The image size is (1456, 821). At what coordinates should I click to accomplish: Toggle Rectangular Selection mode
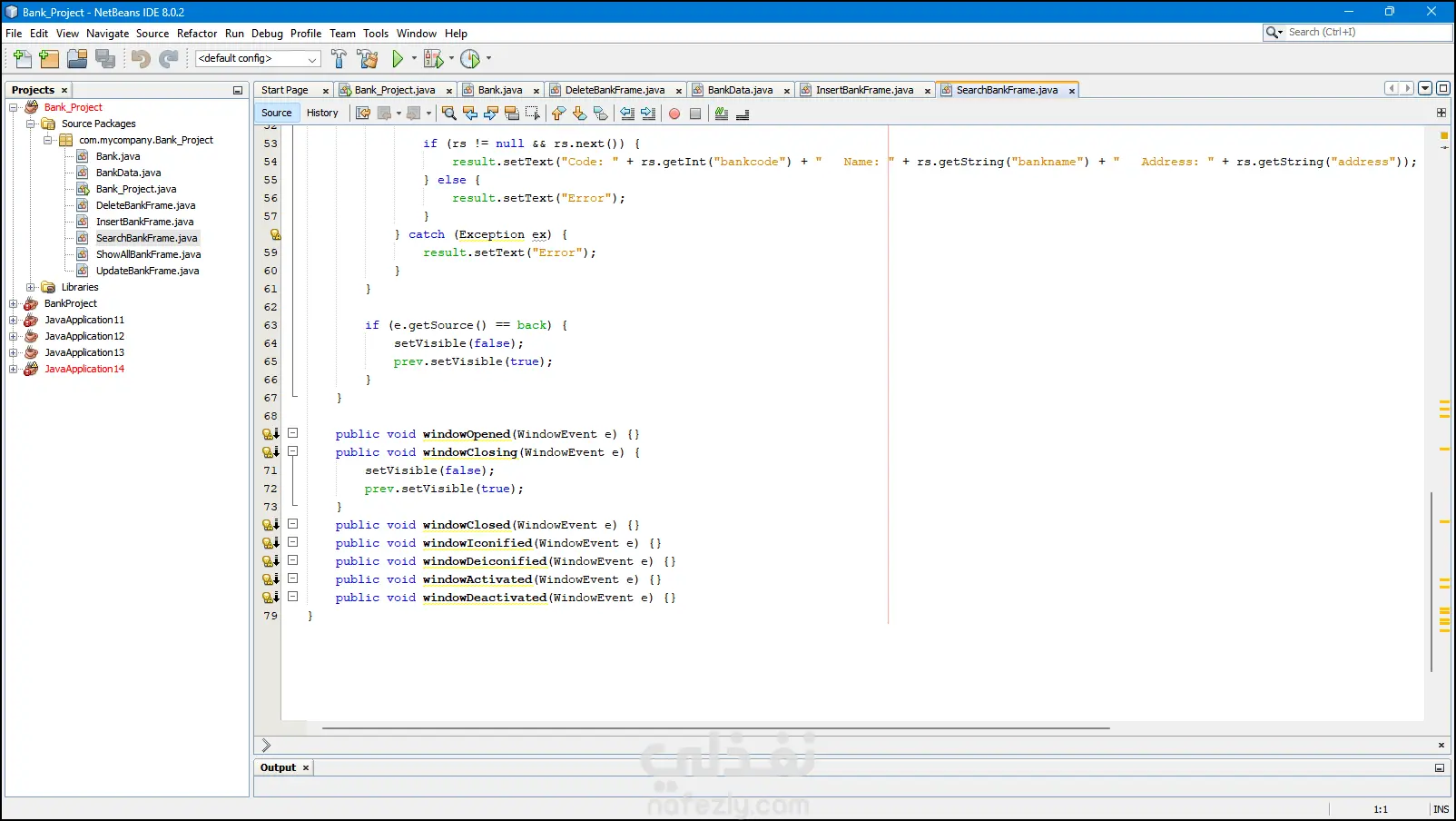coord(533,114)
